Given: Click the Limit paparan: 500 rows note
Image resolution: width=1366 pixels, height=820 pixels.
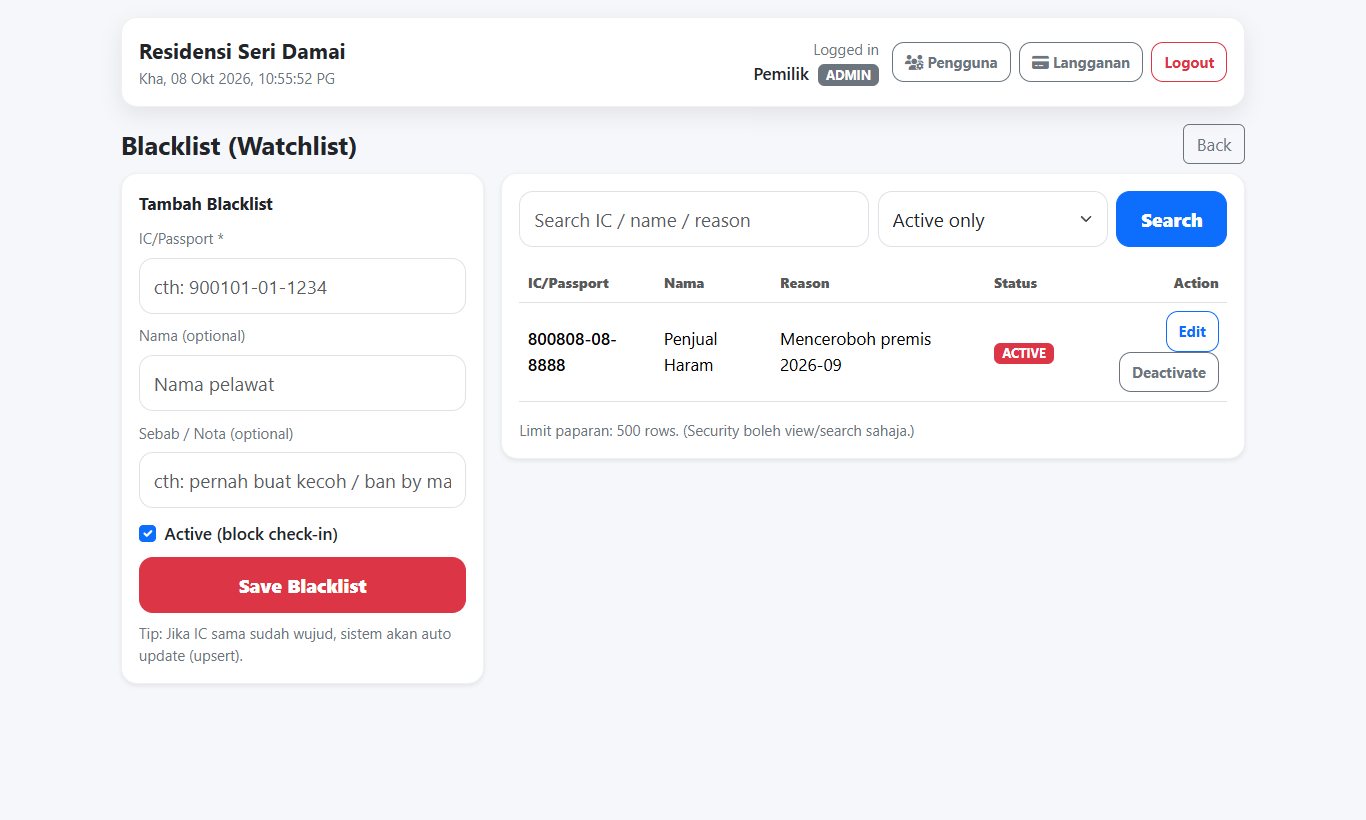Looking at the screenshot, I should click(x=717, y=431).
